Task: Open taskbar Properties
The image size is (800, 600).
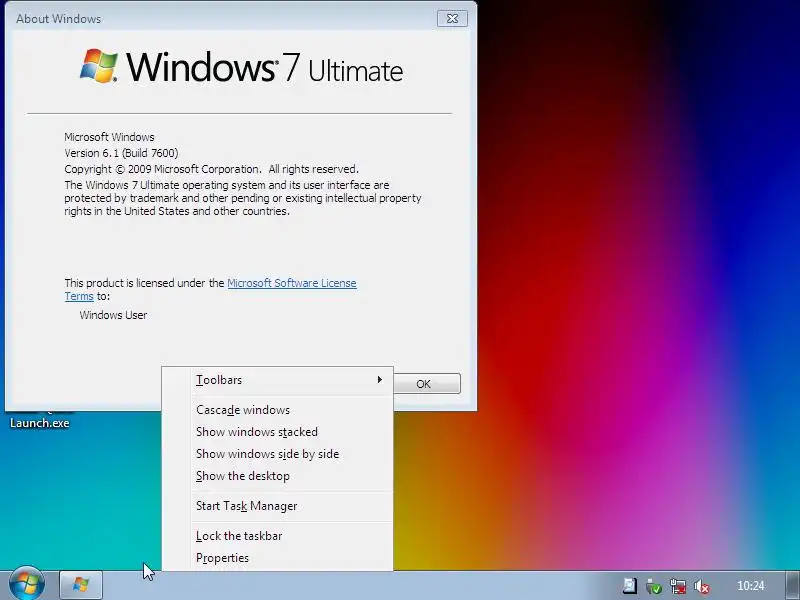Action: pos(278,558)
